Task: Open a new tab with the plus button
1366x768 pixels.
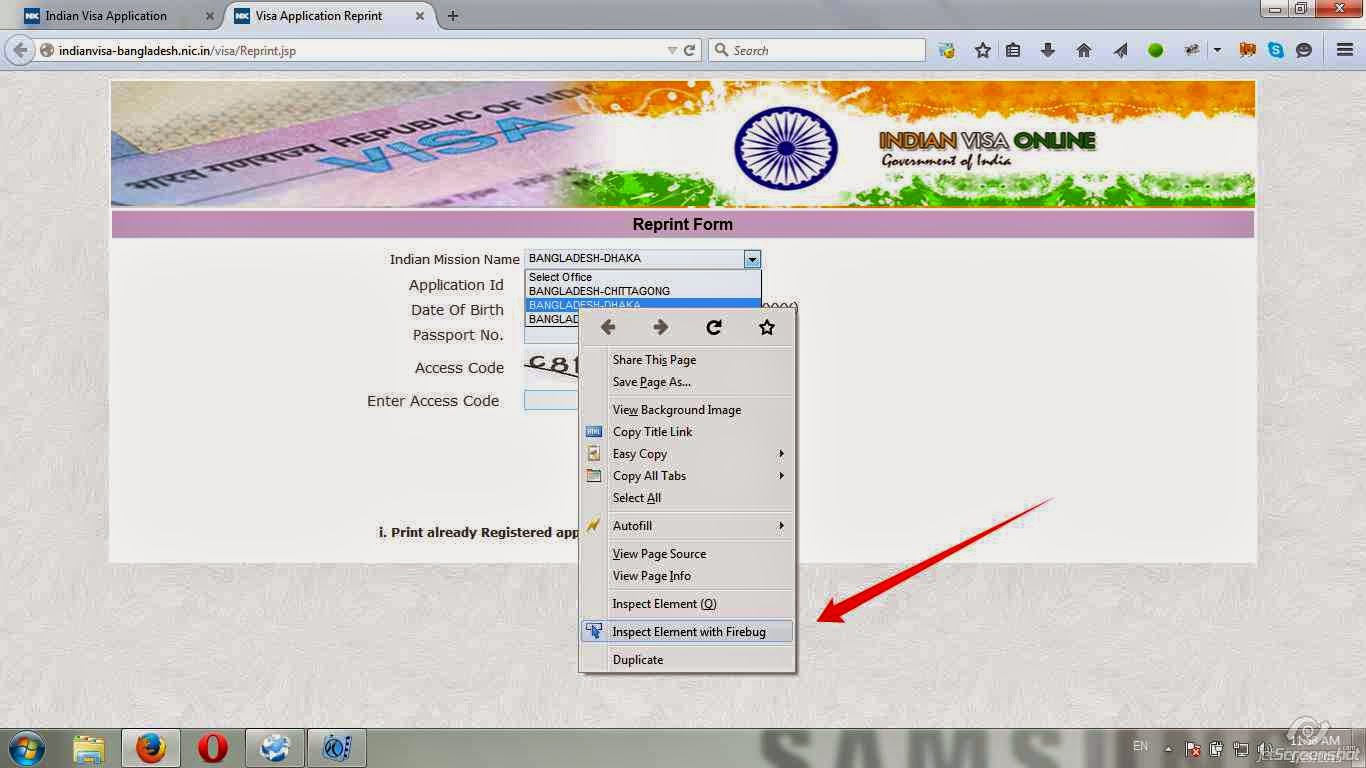Action: (453, 16)
